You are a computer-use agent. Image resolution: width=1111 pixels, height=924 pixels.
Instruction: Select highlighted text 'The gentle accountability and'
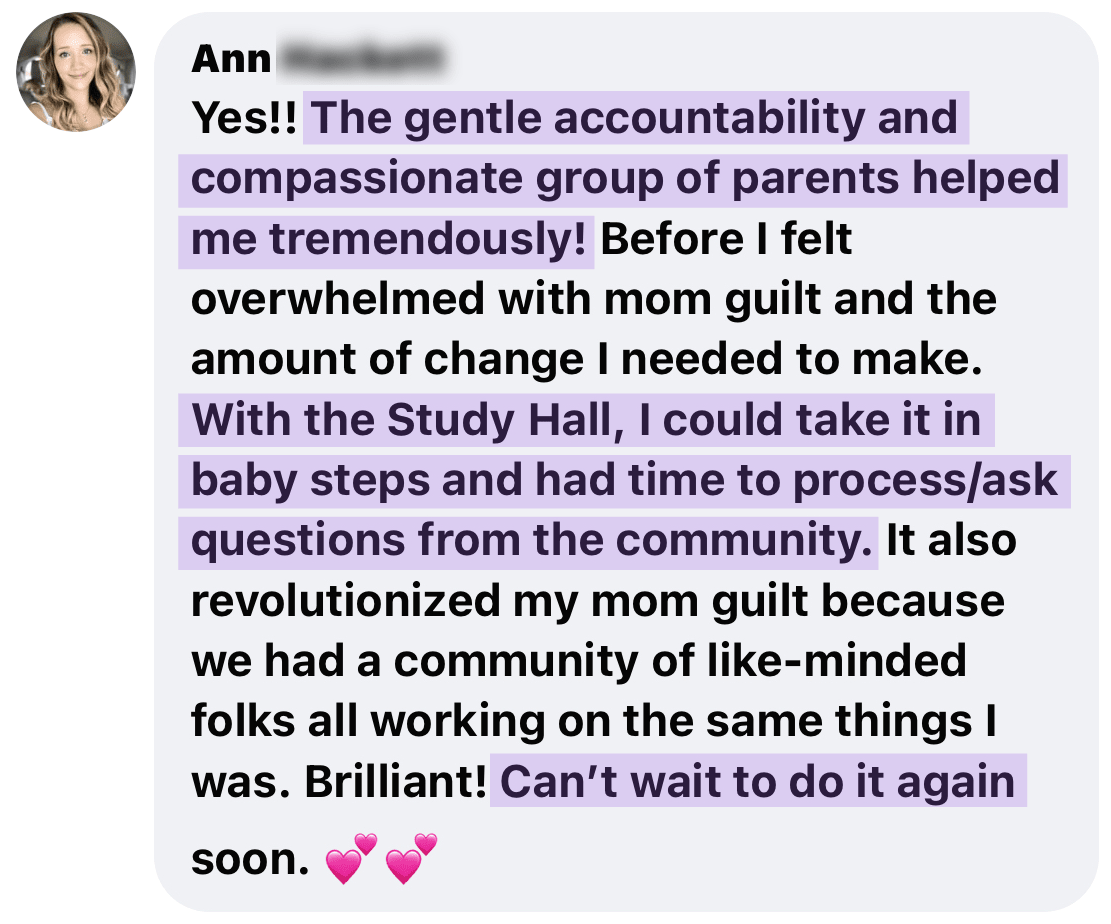click(635, 118)
